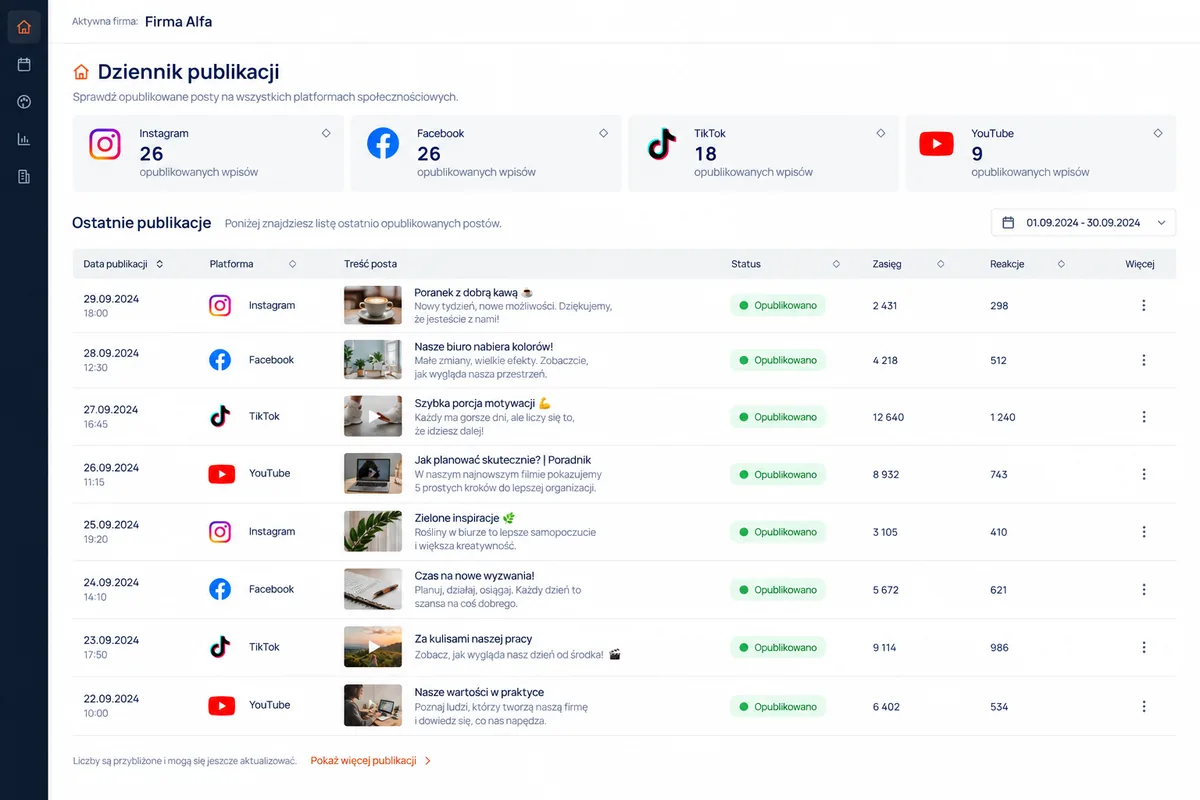Image resolution: width=1200 pixels, height=800 pixels.
Task: Open the calendar icon in the left sidebar
Action: [24, 65]
